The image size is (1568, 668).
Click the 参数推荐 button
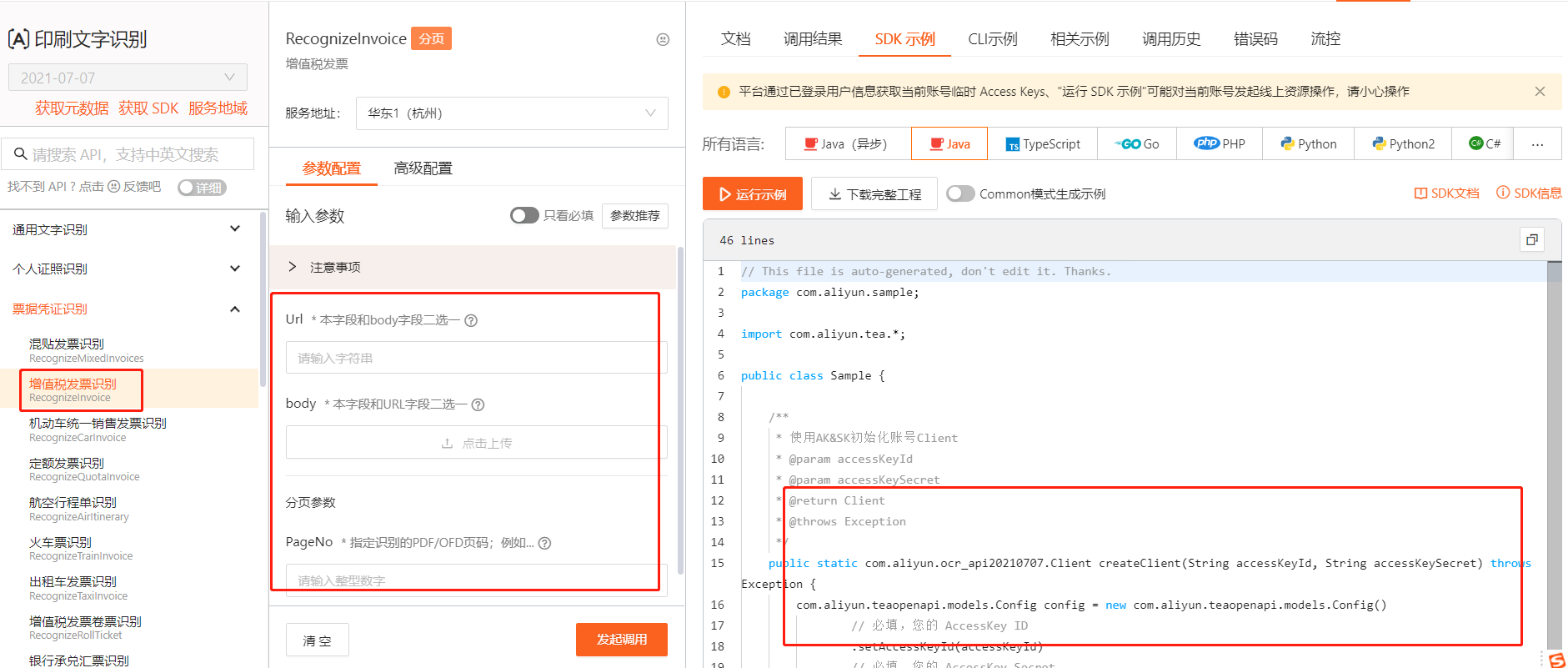click(x=635, y=216)
